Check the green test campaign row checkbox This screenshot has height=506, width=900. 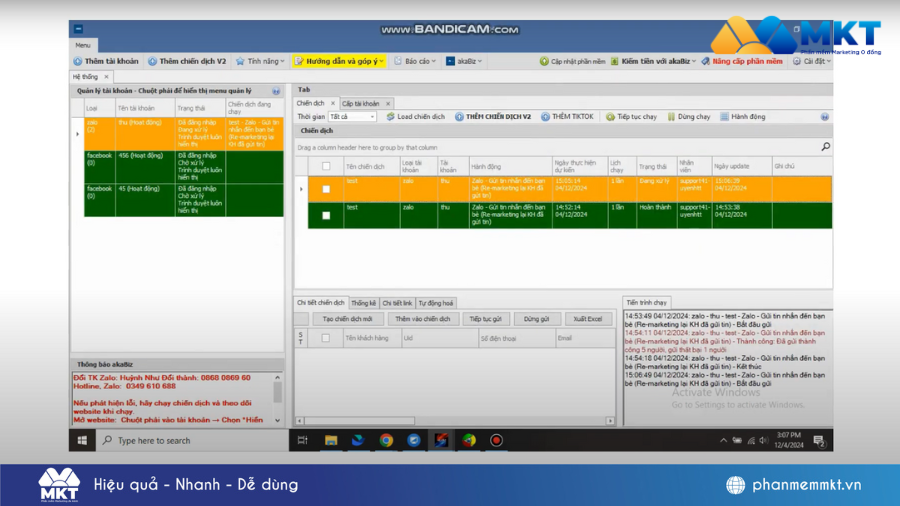326,215
